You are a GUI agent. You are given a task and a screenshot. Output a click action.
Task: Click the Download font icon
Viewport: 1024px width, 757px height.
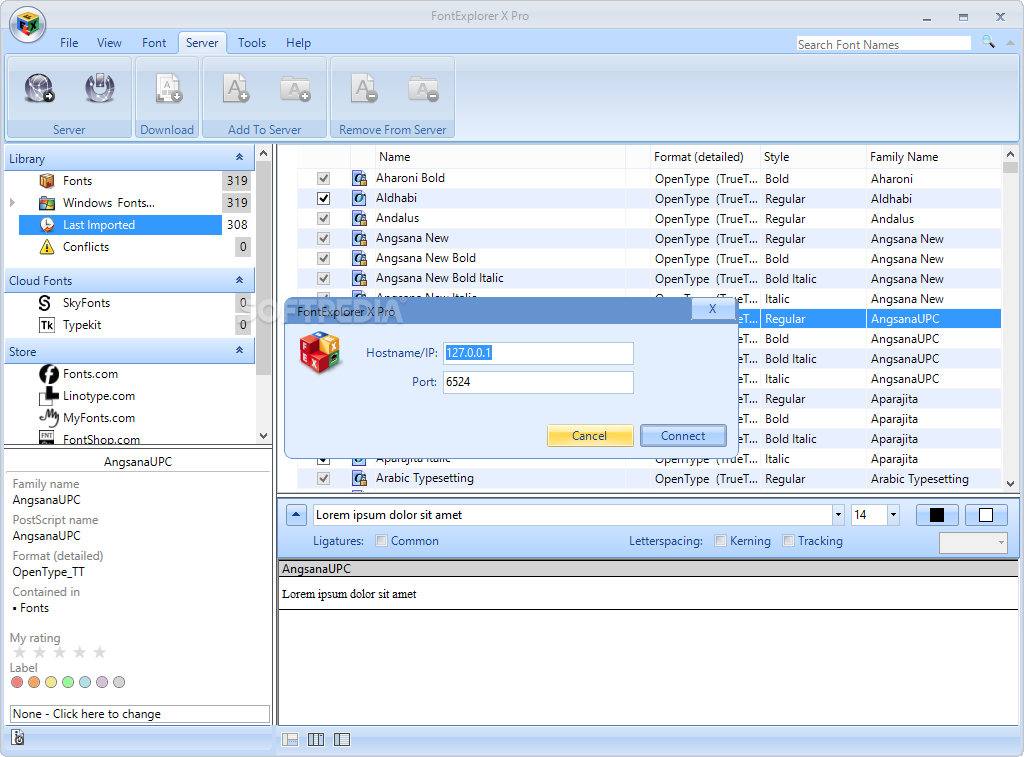click(x=168, y=88)
